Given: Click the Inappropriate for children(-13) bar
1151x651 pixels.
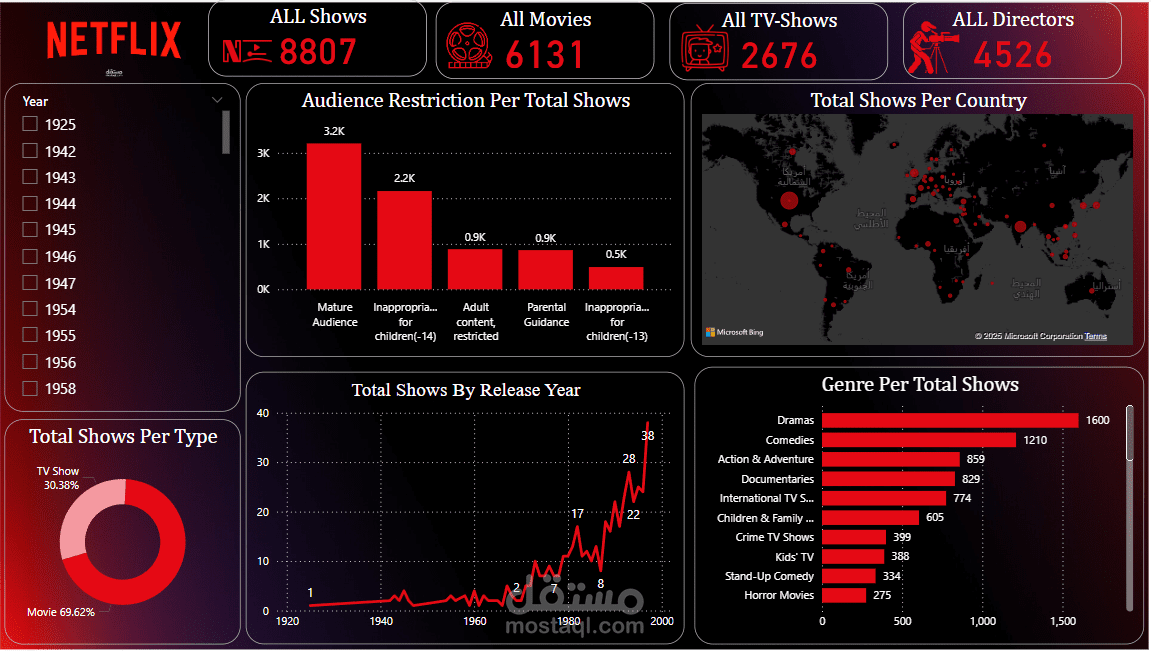Looking at the screenshot, I should click(616, 278).
